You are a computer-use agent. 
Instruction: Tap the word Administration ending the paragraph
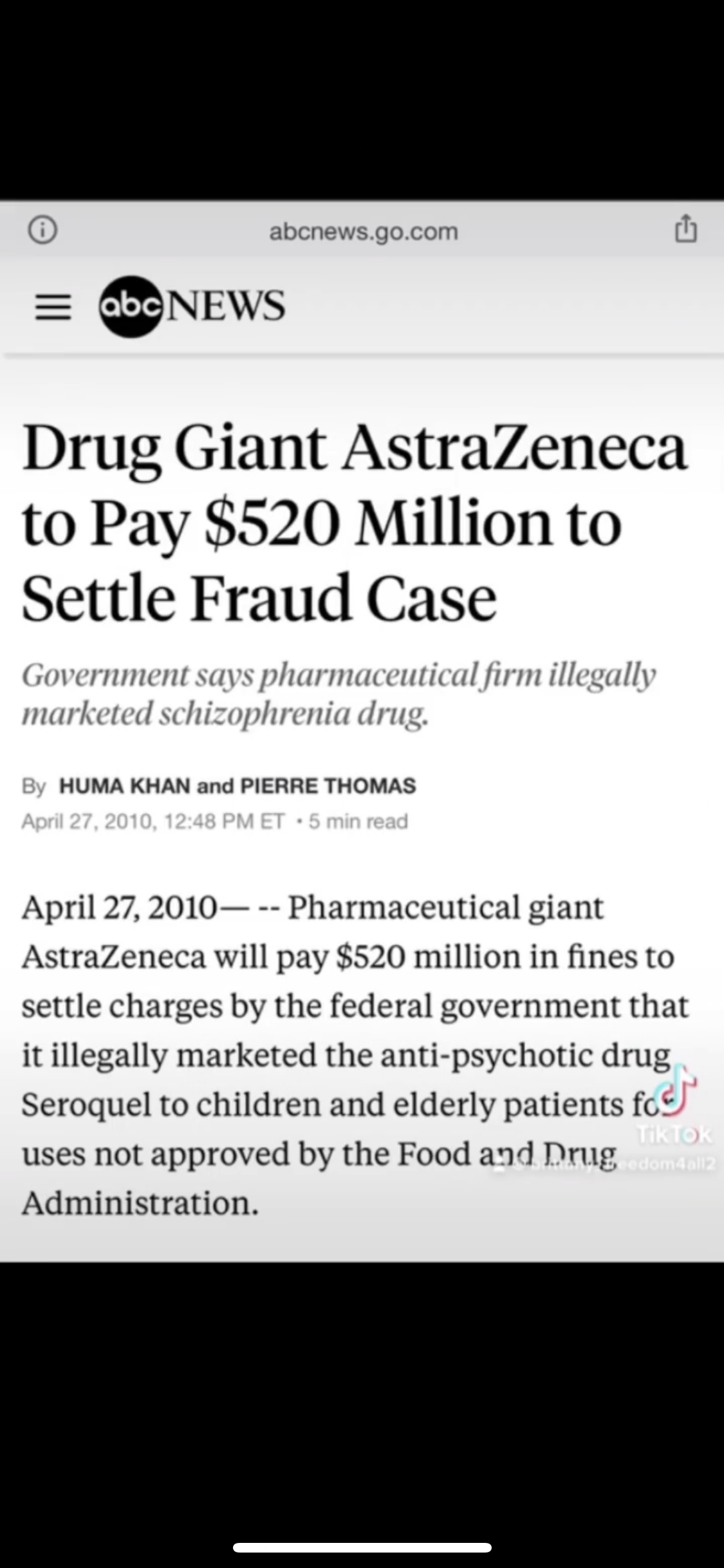pyautogui.click(x=140, y=1203)
